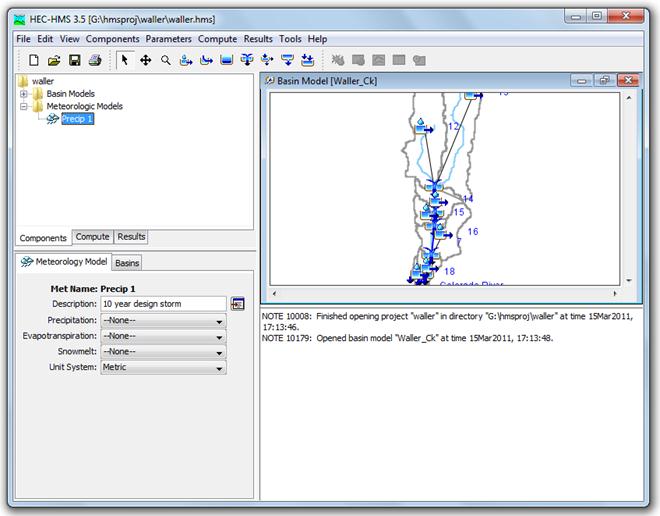The width and height of the screenshot is (660, 516).
Task: Switch to the Basins tab
Action: pos(127,263)
